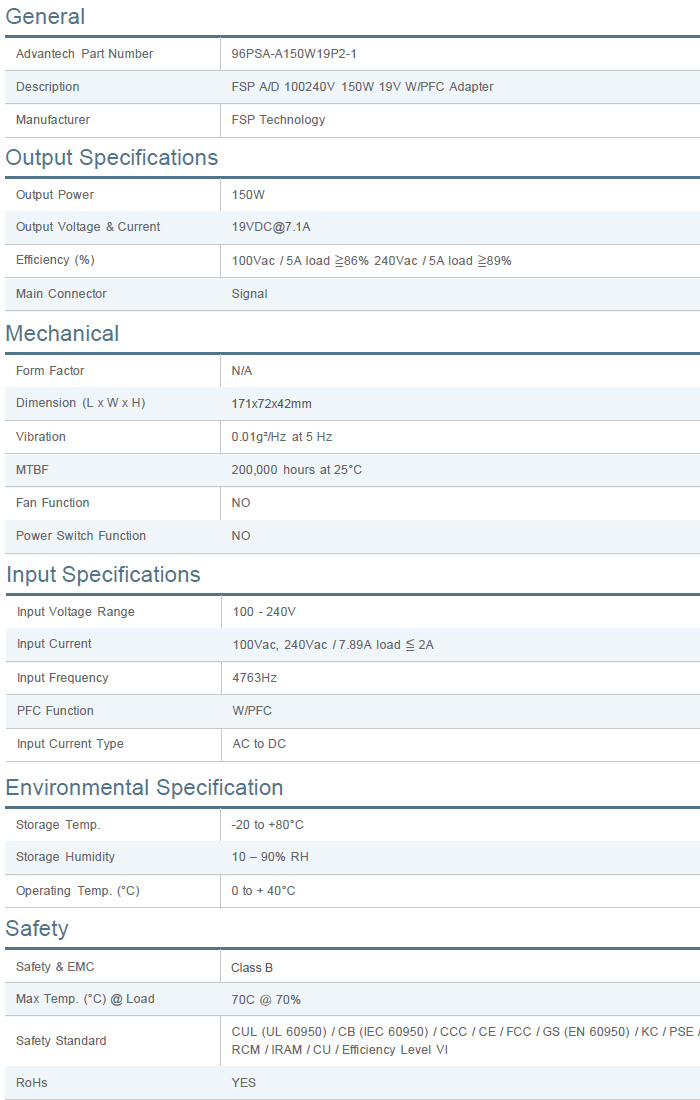The height and width of the screenshot is (1100, 700).
Task: Click the Fan Function row label
Action: coord(53,503)
